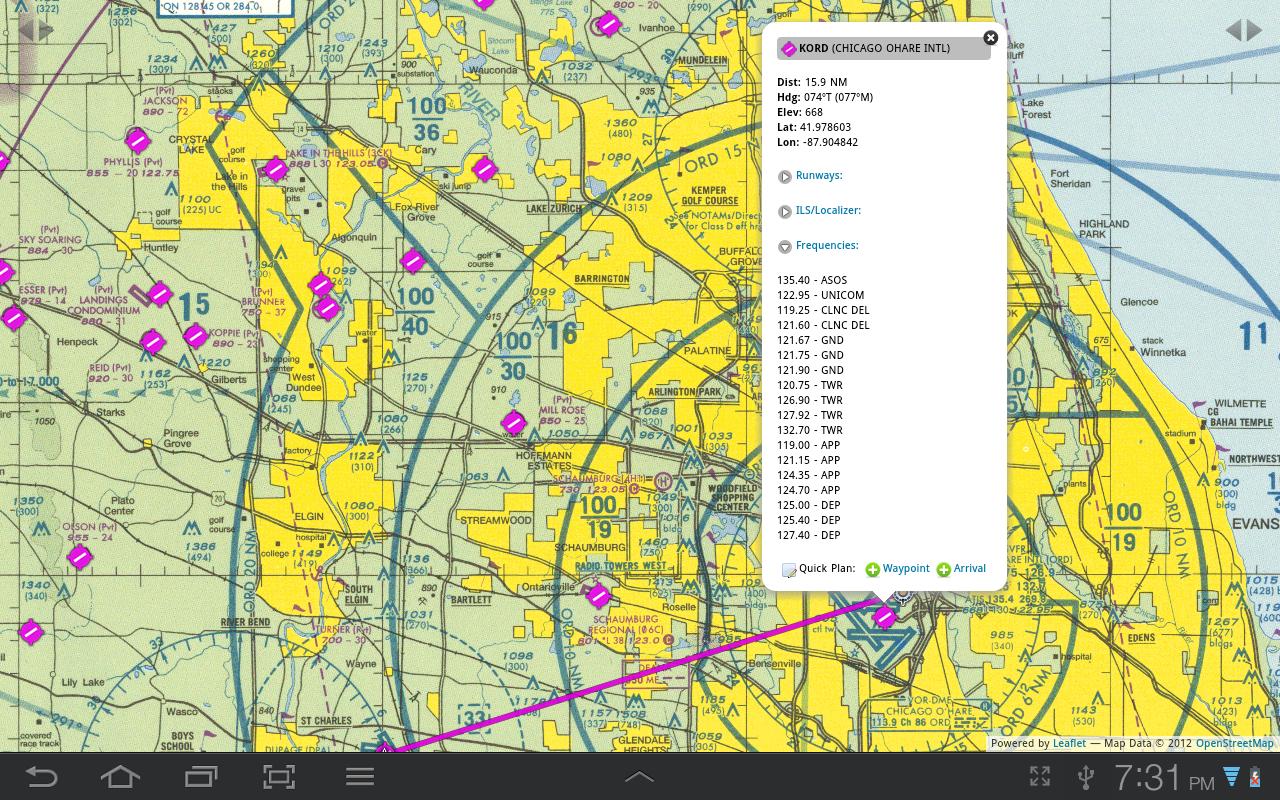Close the KORD airport info popup
This screenshot has width=1280, height=800.
pyautogui.click(x=990, y=38)
